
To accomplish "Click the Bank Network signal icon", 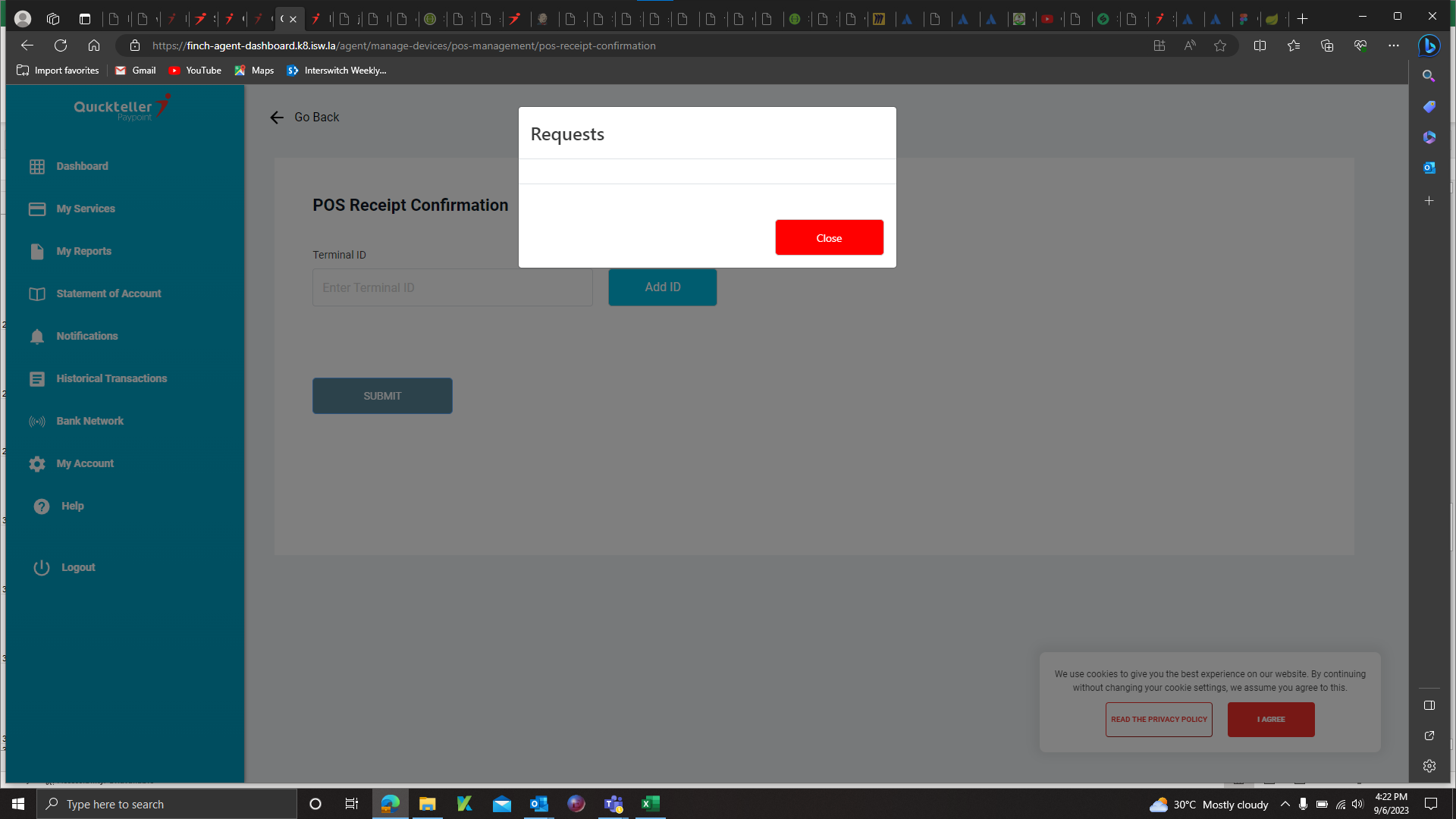I will pos(37,421).
